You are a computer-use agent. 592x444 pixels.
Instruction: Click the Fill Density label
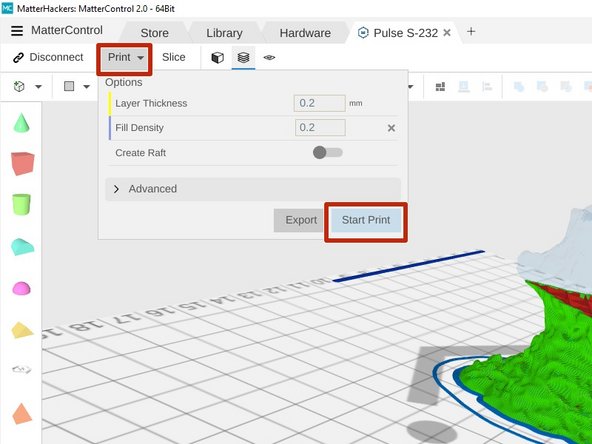(x=139, y=128)
